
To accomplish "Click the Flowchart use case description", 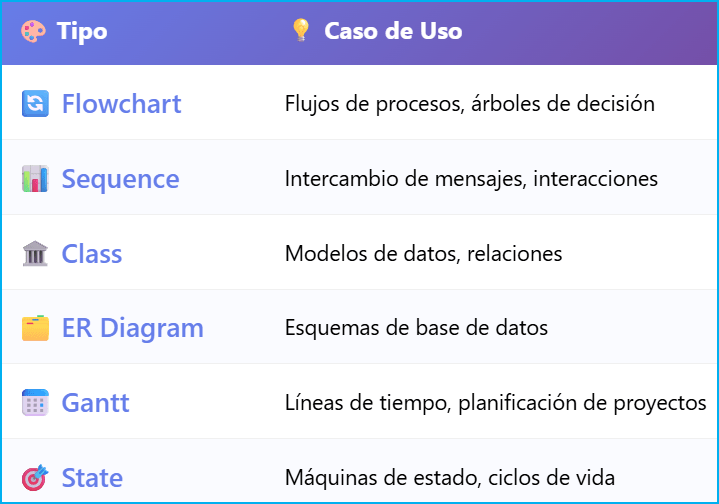I will 469,104.
